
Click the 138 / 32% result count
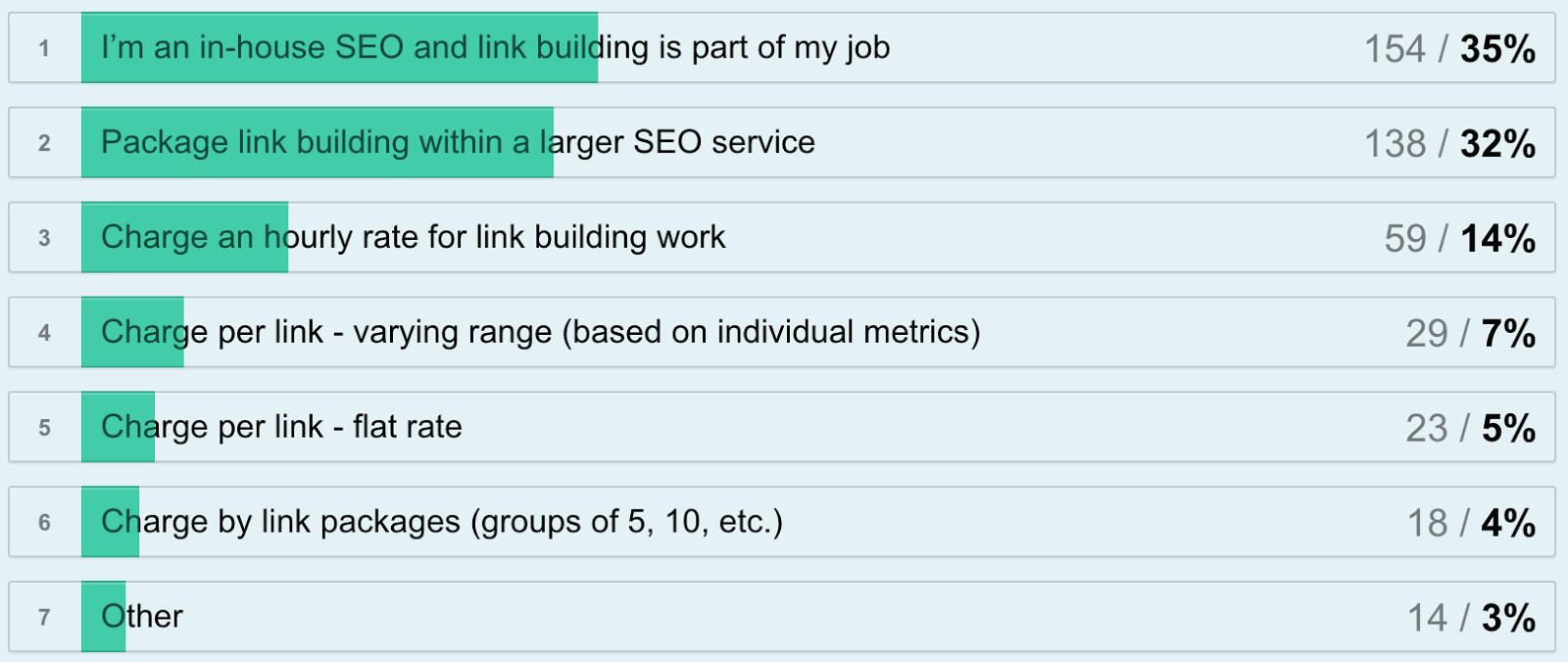[1449, 144]
